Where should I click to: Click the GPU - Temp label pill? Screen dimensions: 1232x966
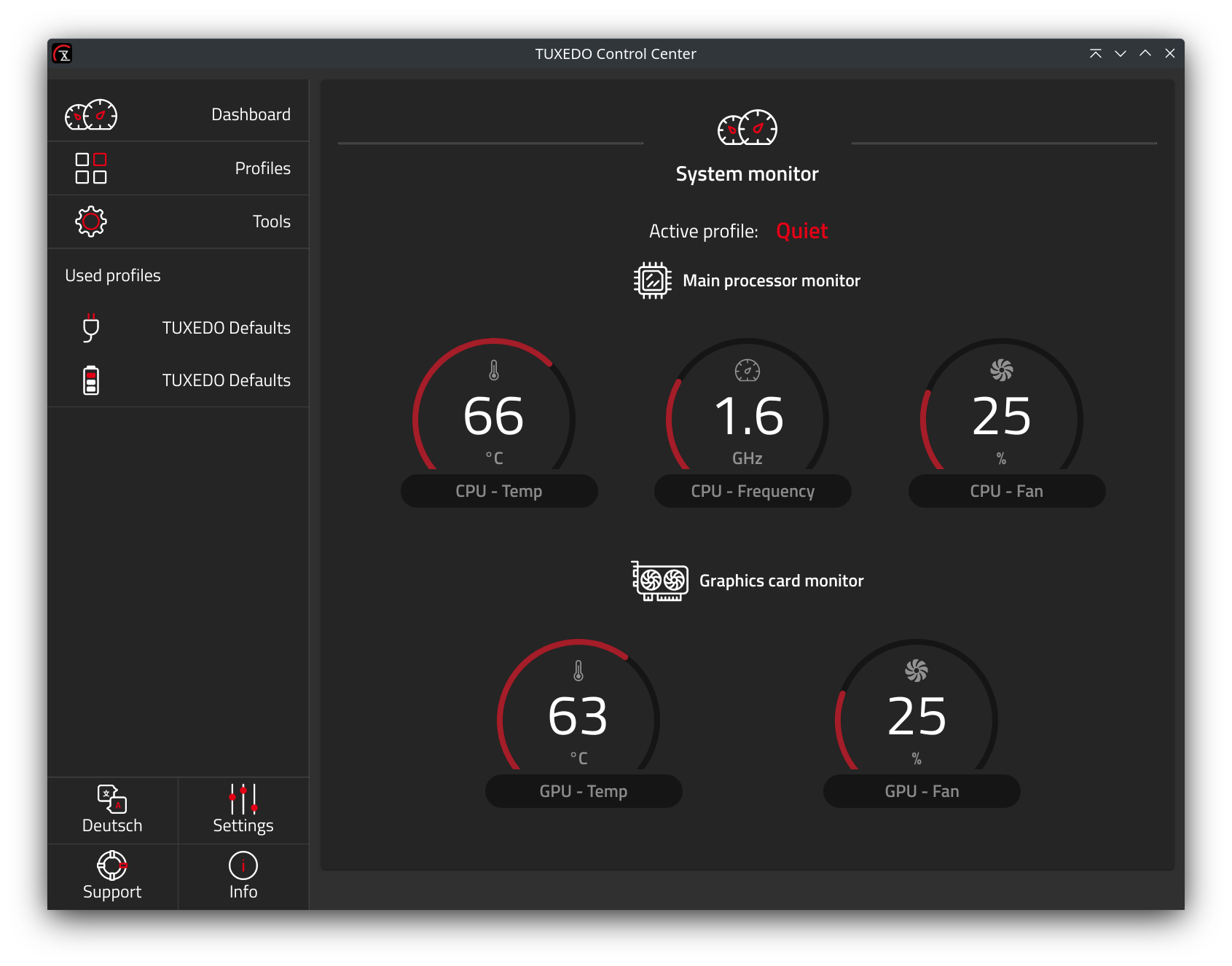click(584, 791)
